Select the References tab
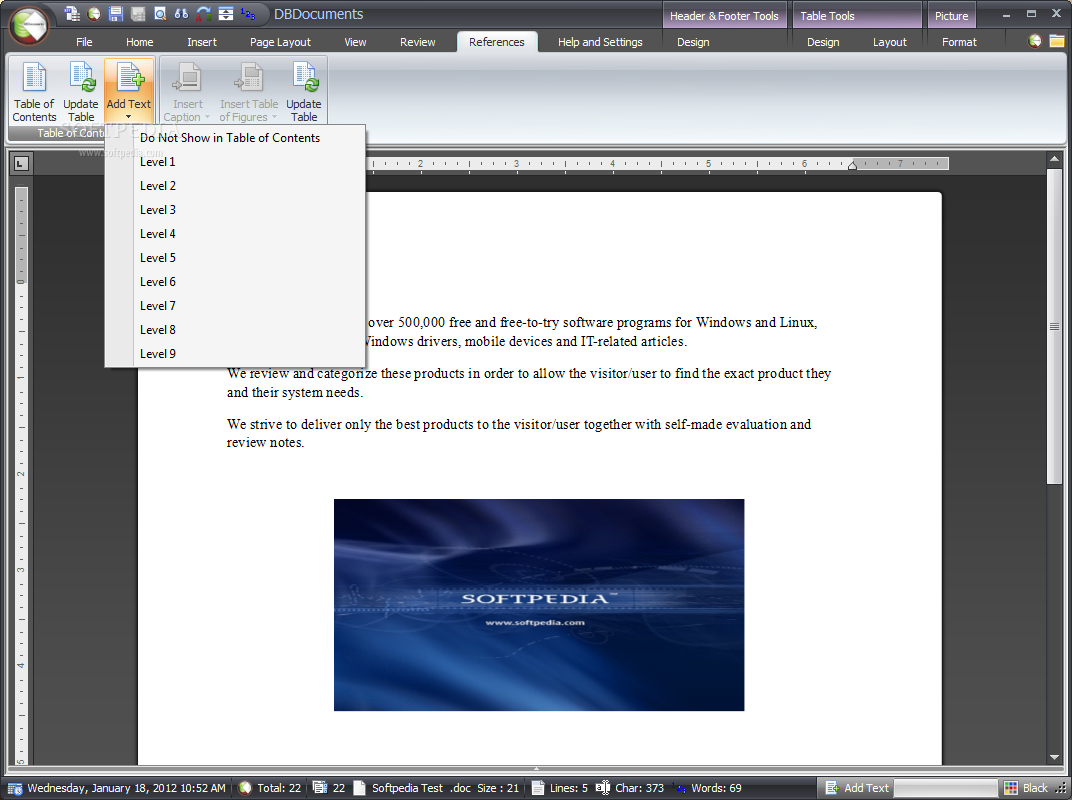The image size is (1072, 800). pyautogui.click(x=497, y=42)
